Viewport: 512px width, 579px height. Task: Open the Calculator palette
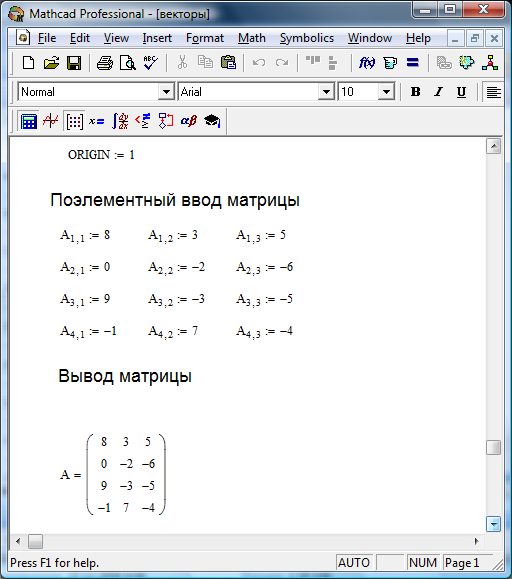click(29, 121)
